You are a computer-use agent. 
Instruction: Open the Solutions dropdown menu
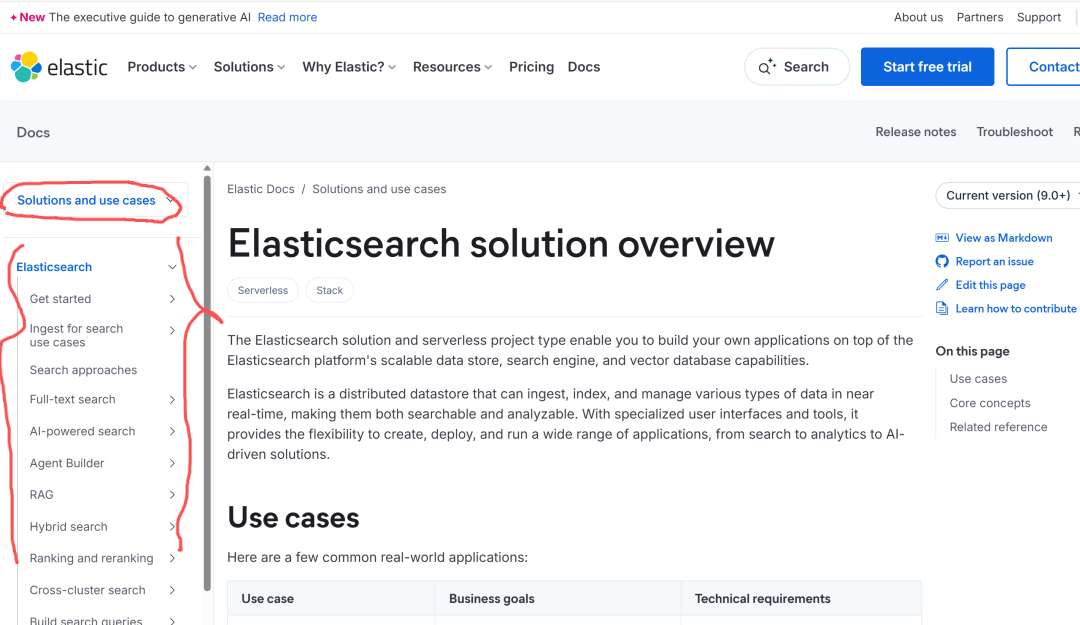click(x=249, y=67)
